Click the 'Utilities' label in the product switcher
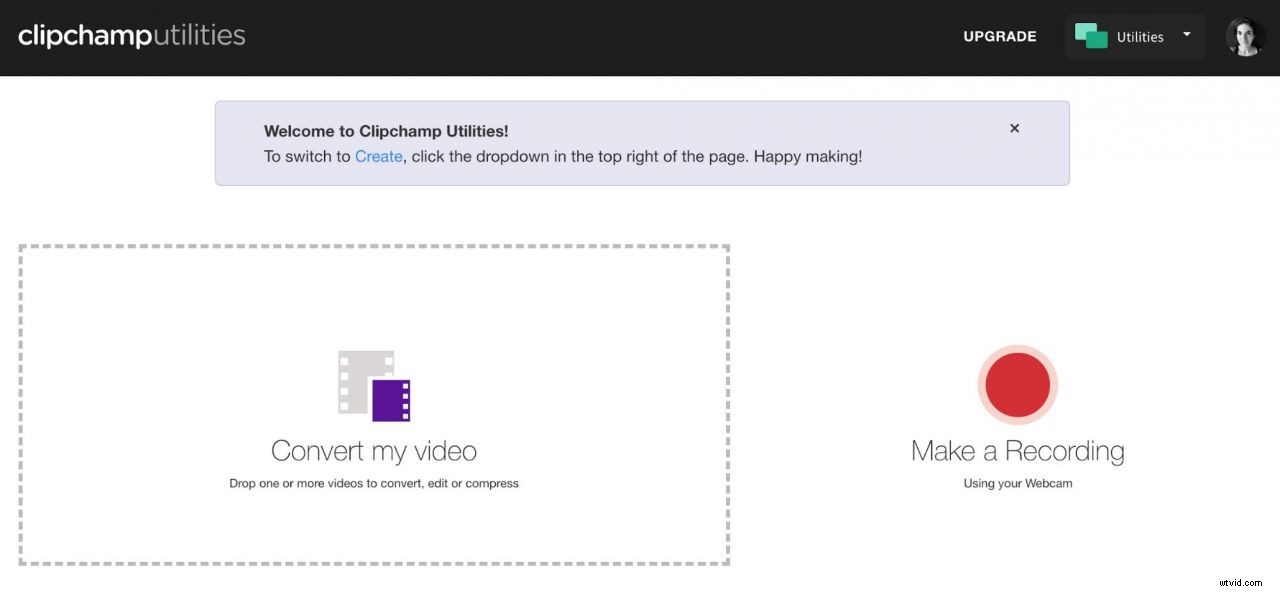Image resolution: width=1280 pixels, height=592 pixels. point(1140,37)
